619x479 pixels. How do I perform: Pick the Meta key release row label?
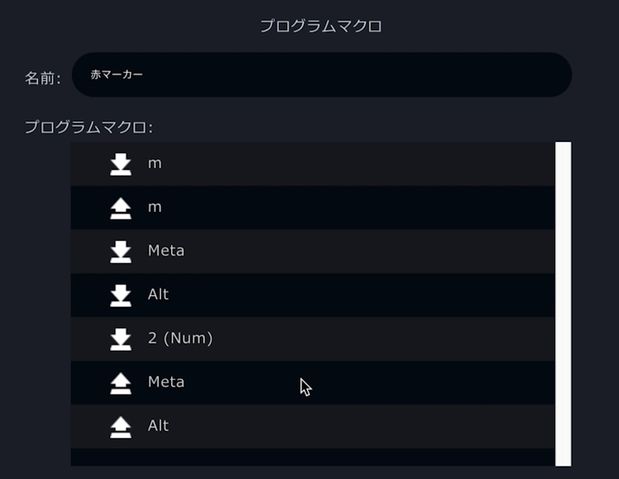click(166, 382)
